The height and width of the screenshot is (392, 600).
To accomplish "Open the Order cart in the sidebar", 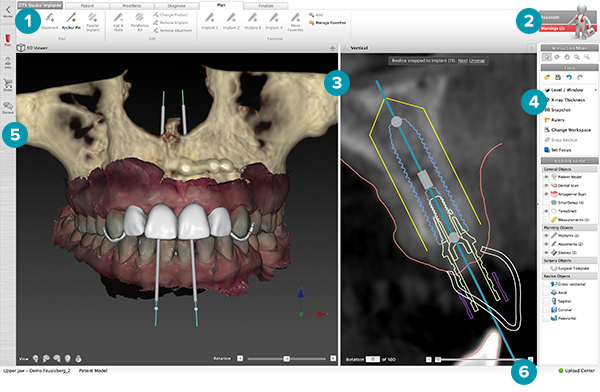I will 8,85.
